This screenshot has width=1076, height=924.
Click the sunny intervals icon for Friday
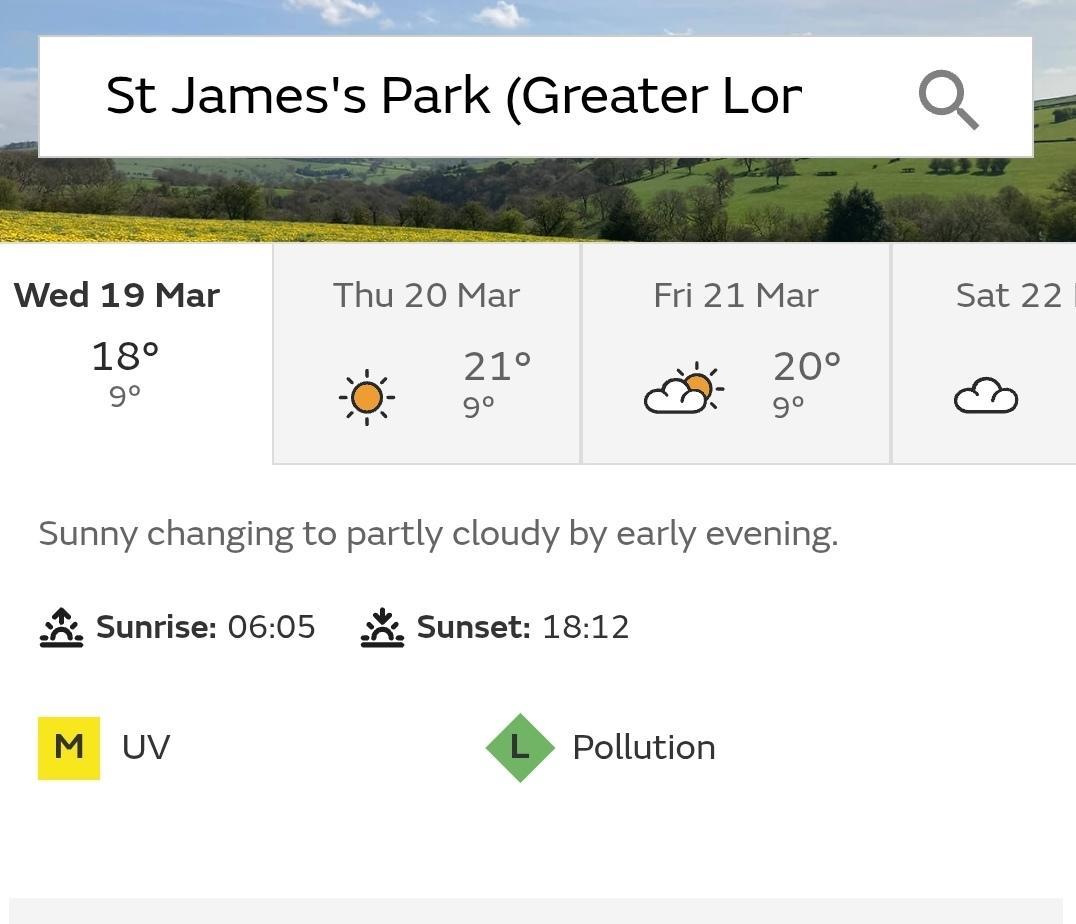pyautogui.click(x=683, y=389)
